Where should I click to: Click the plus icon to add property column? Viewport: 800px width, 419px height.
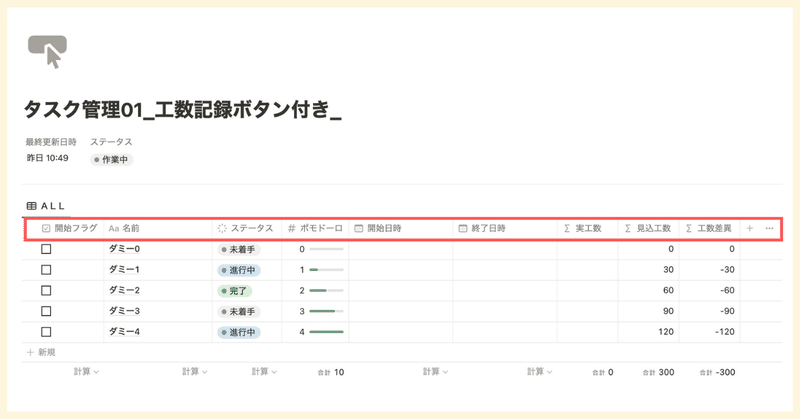(749, 229)
